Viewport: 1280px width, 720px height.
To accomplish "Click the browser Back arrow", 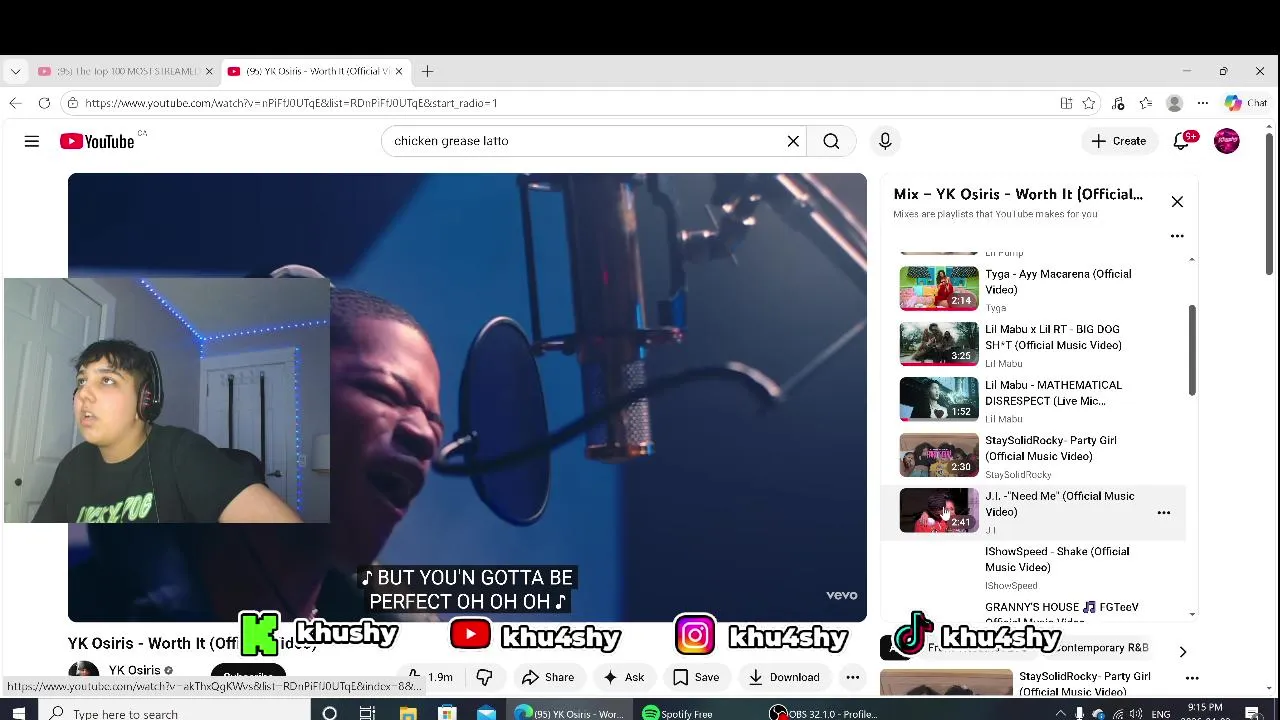I will 15,103.
